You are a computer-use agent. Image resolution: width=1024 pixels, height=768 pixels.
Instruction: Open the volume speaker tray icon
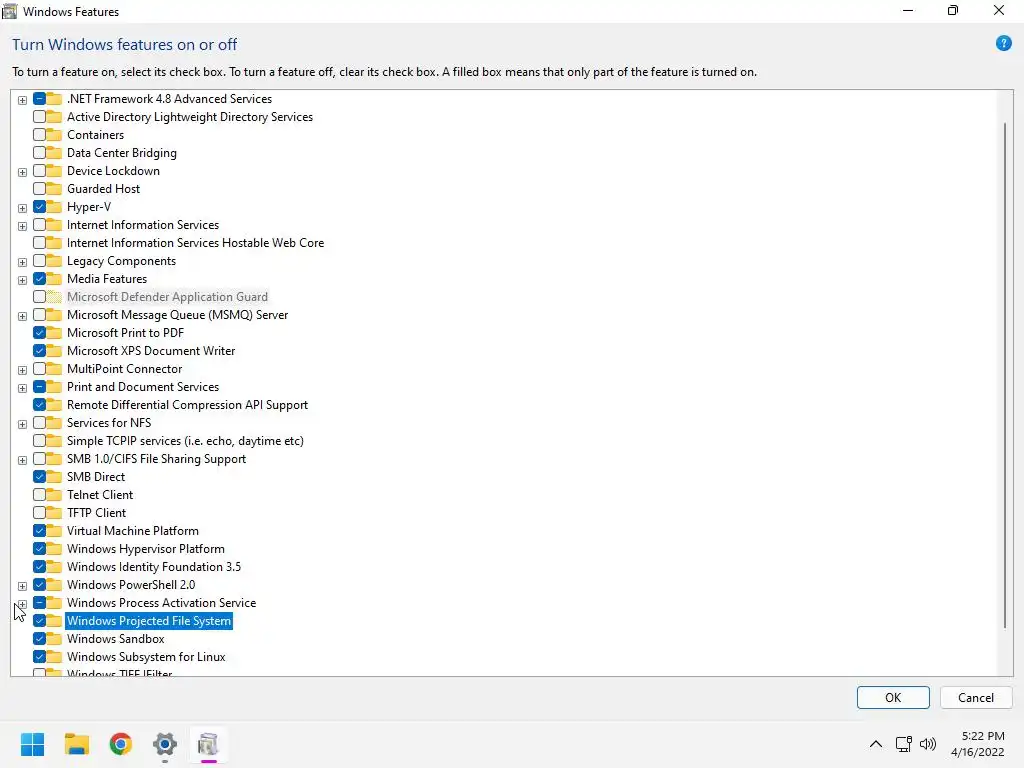(927, 744)
